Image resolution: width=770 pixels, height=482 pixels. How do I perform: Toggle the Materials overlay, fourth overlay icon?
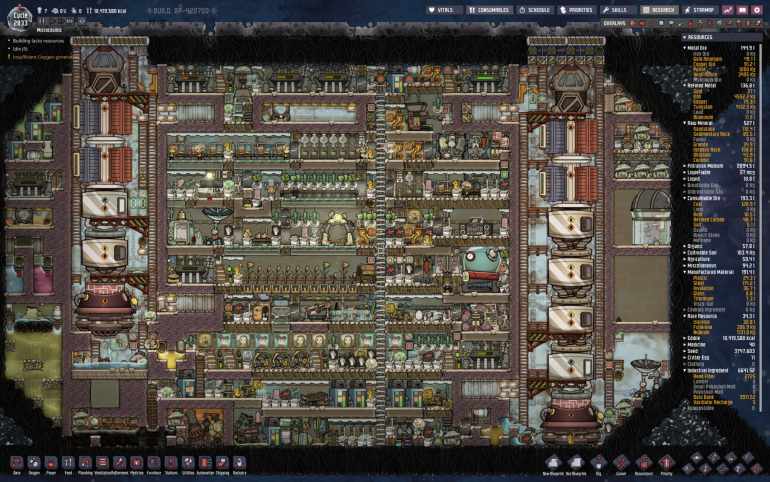click(x=661, y=23)
